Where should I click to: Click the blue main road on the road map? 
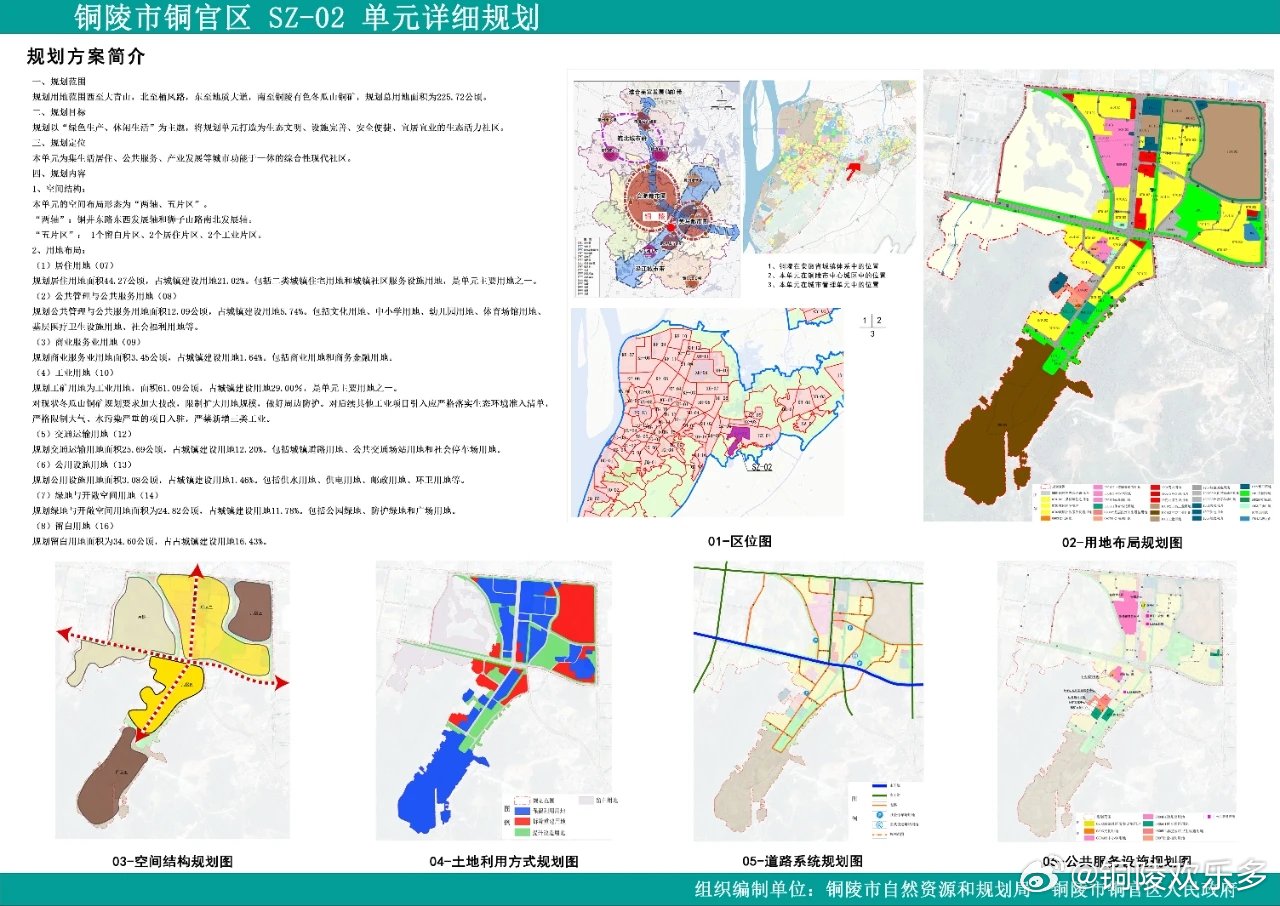[808, 660]
